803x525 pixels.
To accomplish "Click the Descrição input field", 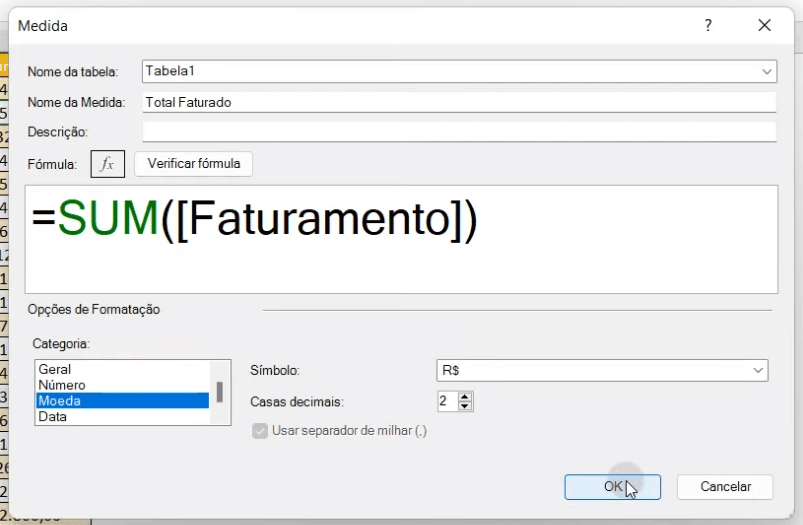I will [459, 132].
